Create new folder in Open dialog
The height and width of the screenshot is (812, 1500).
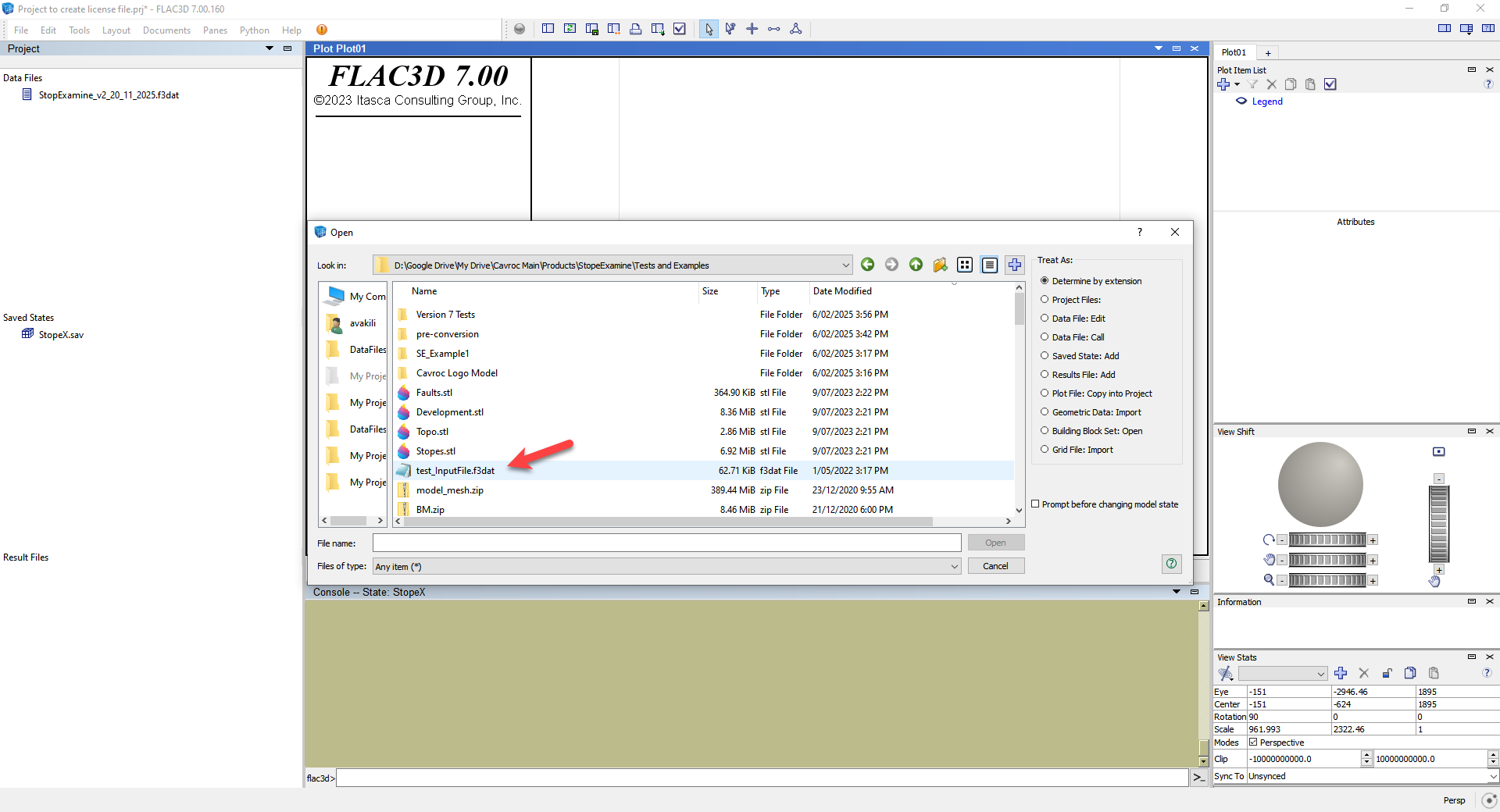click(x=940, y=265)
